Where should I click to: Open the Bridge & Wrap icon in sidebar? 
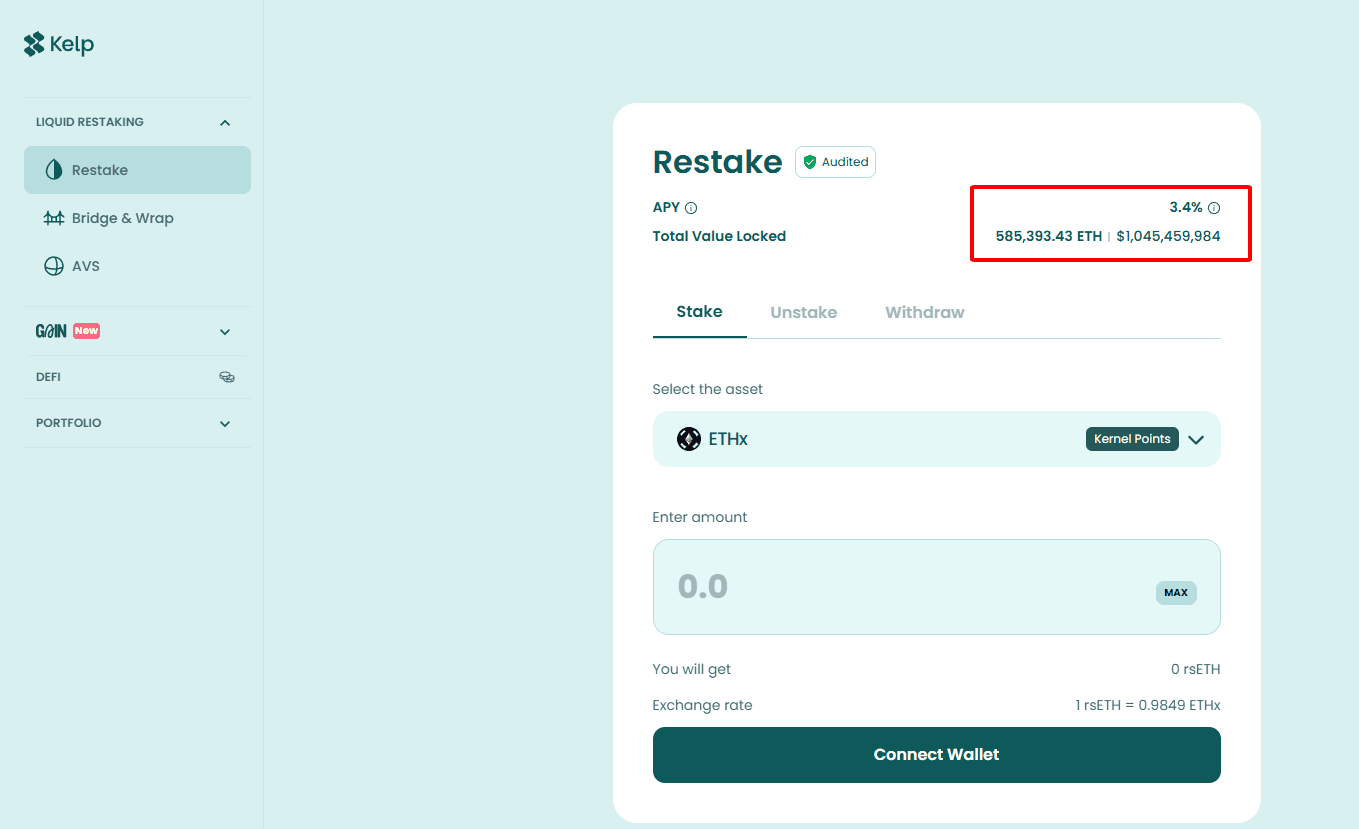click(x=54, y=218)
